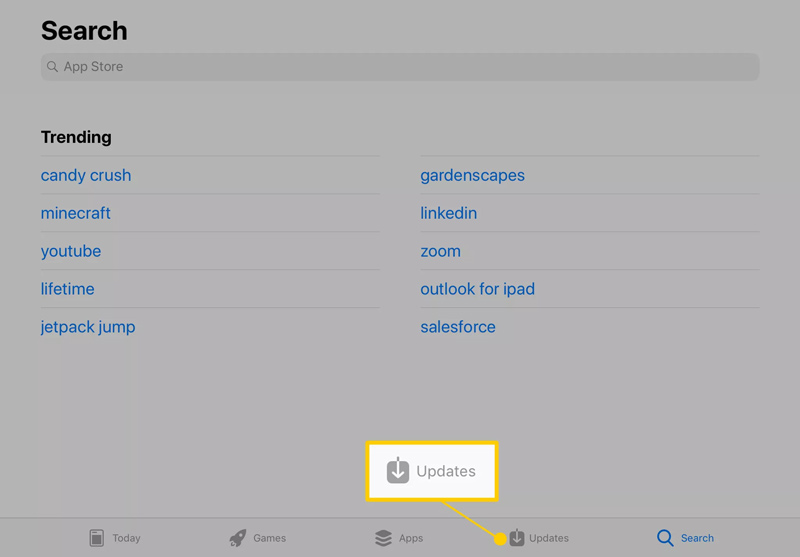Focus the App Store search field
The image size is (800, 557).
pos(400,67)
